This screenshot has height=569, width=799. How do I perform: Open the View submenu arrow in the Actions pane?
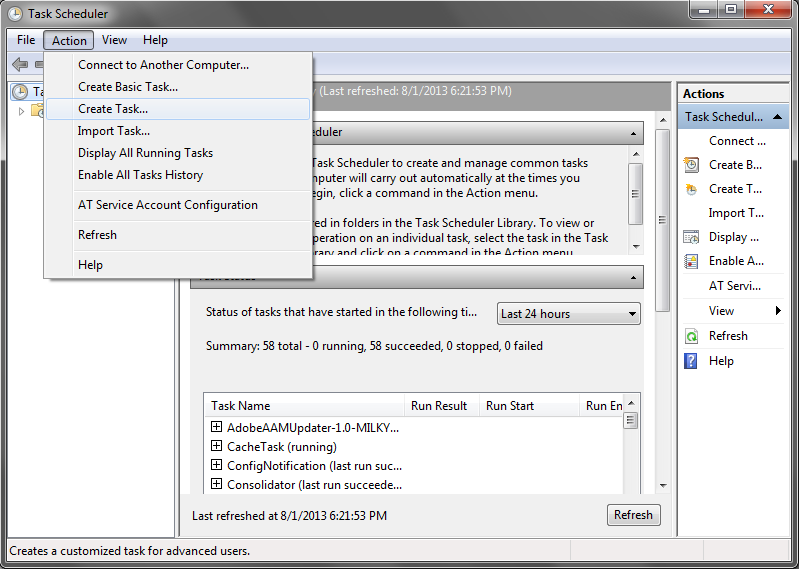[x=778, y=311]
